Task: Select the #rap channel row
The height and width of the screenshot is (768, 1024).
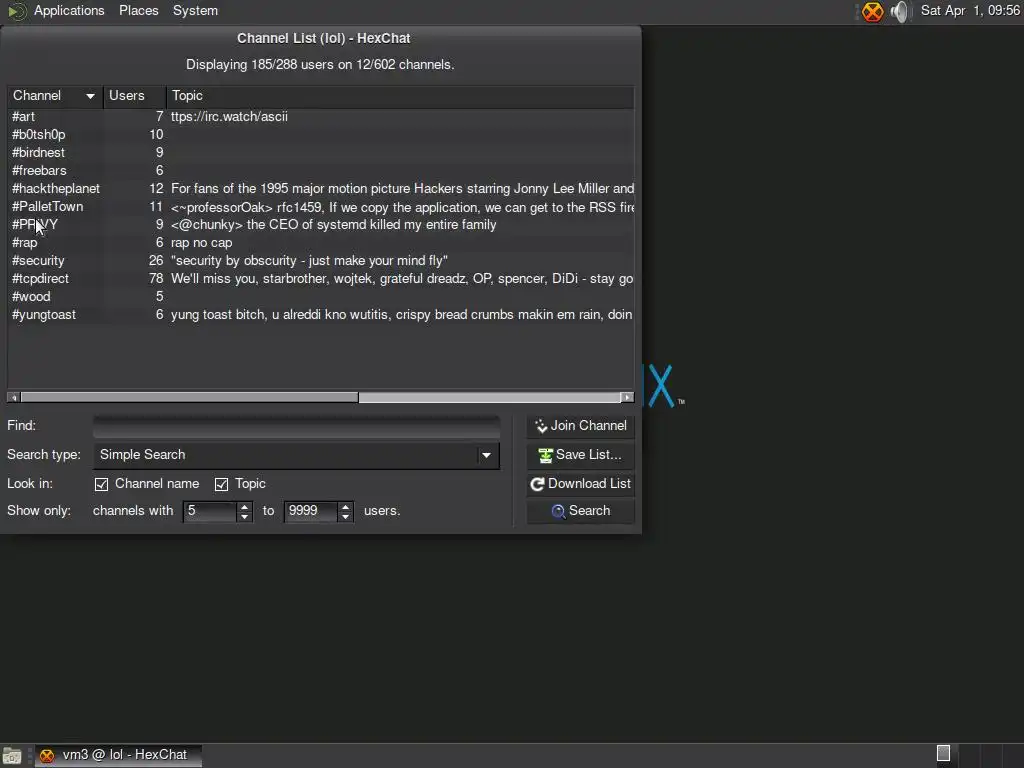Action: pyautogui.click(x=320, y=242)
